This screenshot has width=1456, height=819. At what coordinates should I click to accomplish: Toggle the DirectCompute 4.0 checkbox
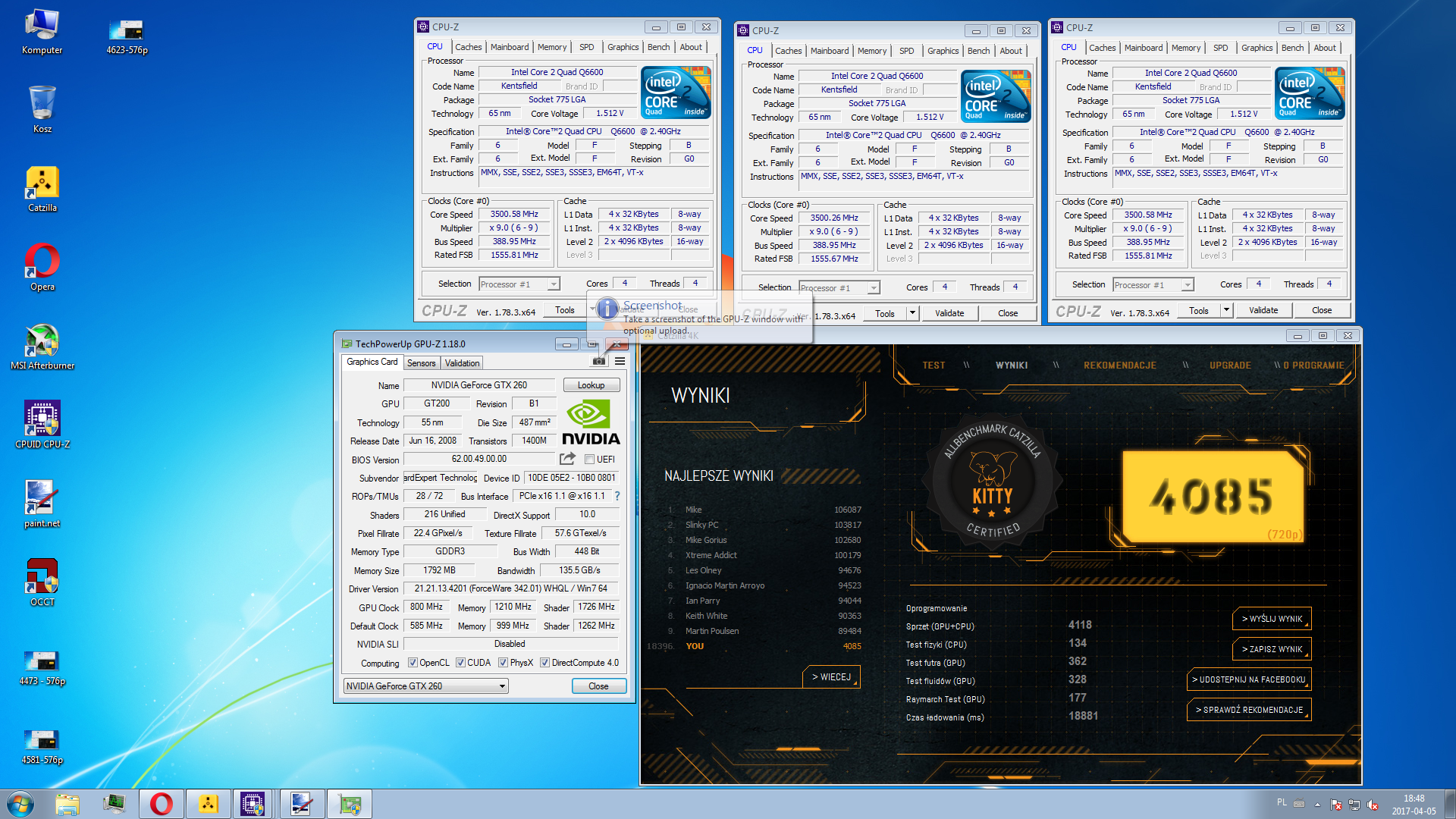pos(544,663)
